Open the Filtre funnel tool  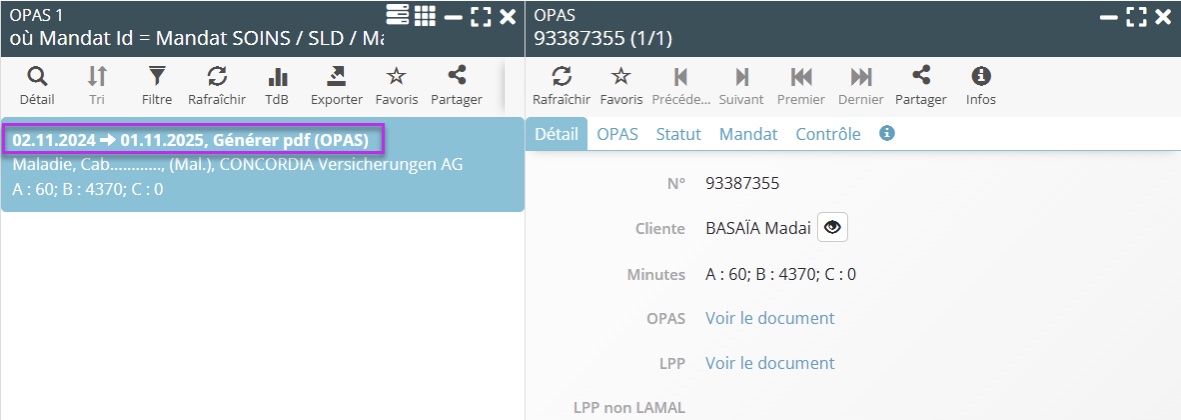click(157, 85)
